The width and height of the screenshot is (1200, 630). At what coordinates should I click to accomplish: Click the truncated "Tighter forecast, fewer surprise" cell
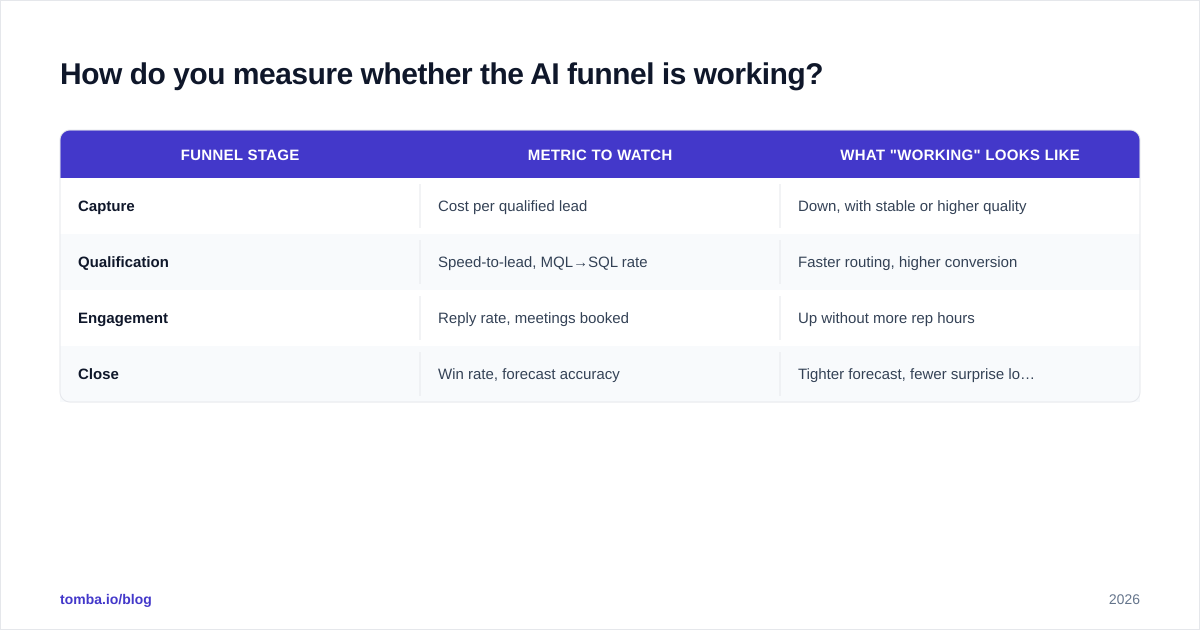click(960, 374)
